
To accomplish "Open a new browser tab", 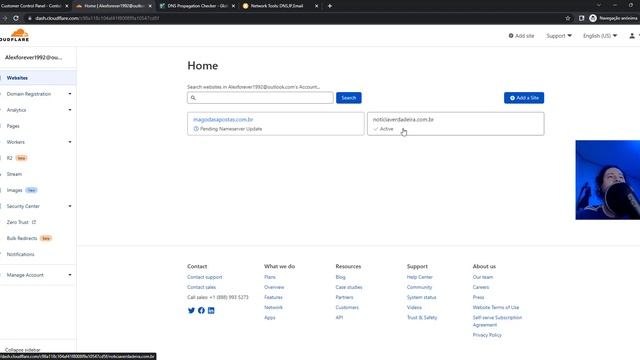I will click(329, 6).
